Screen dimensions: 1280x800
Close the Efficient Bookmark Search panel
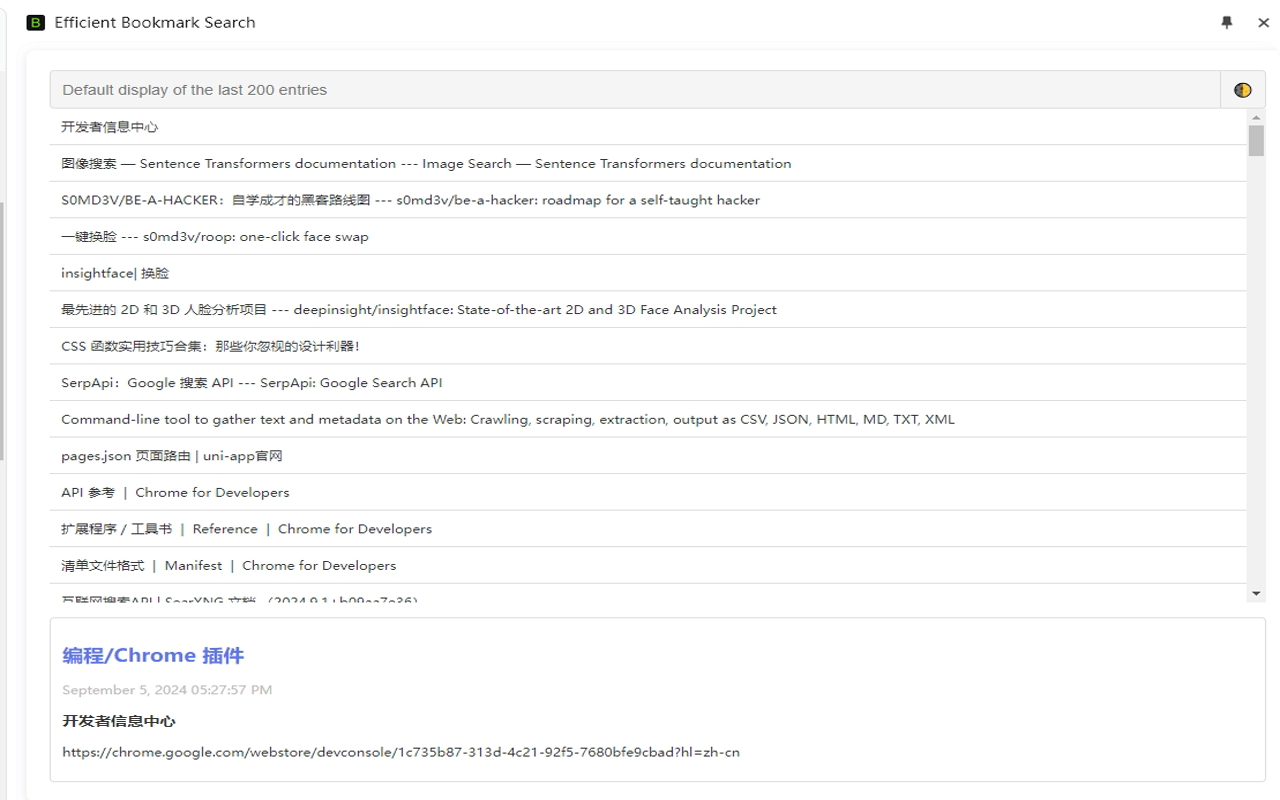coord(1263,22)
